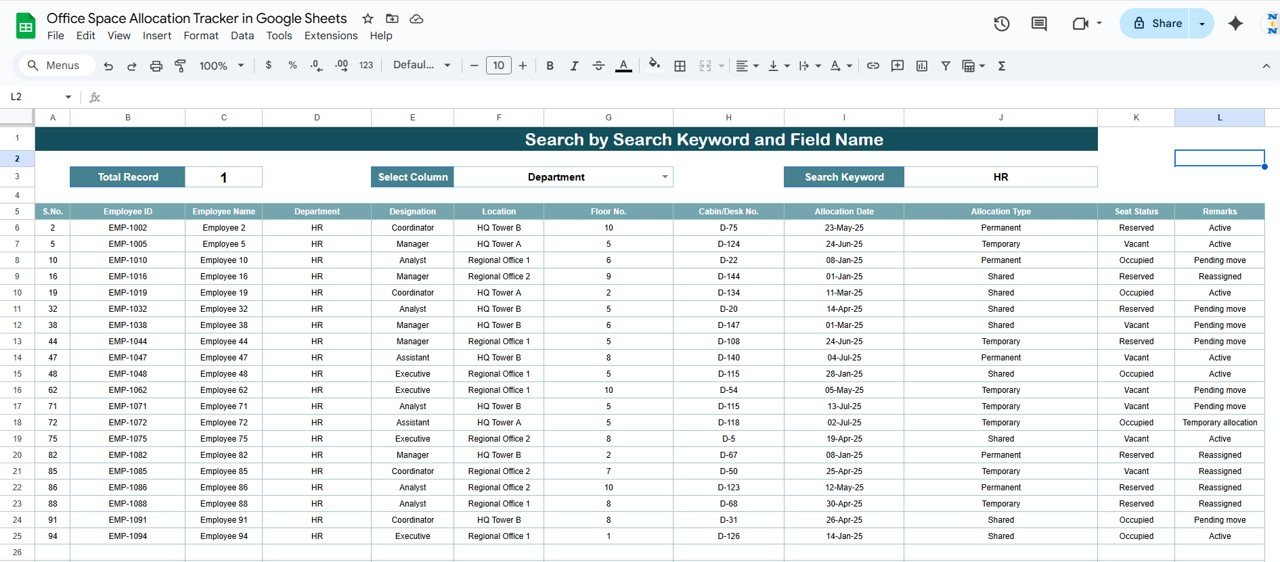Open the font family dropdown

point(421,66)
